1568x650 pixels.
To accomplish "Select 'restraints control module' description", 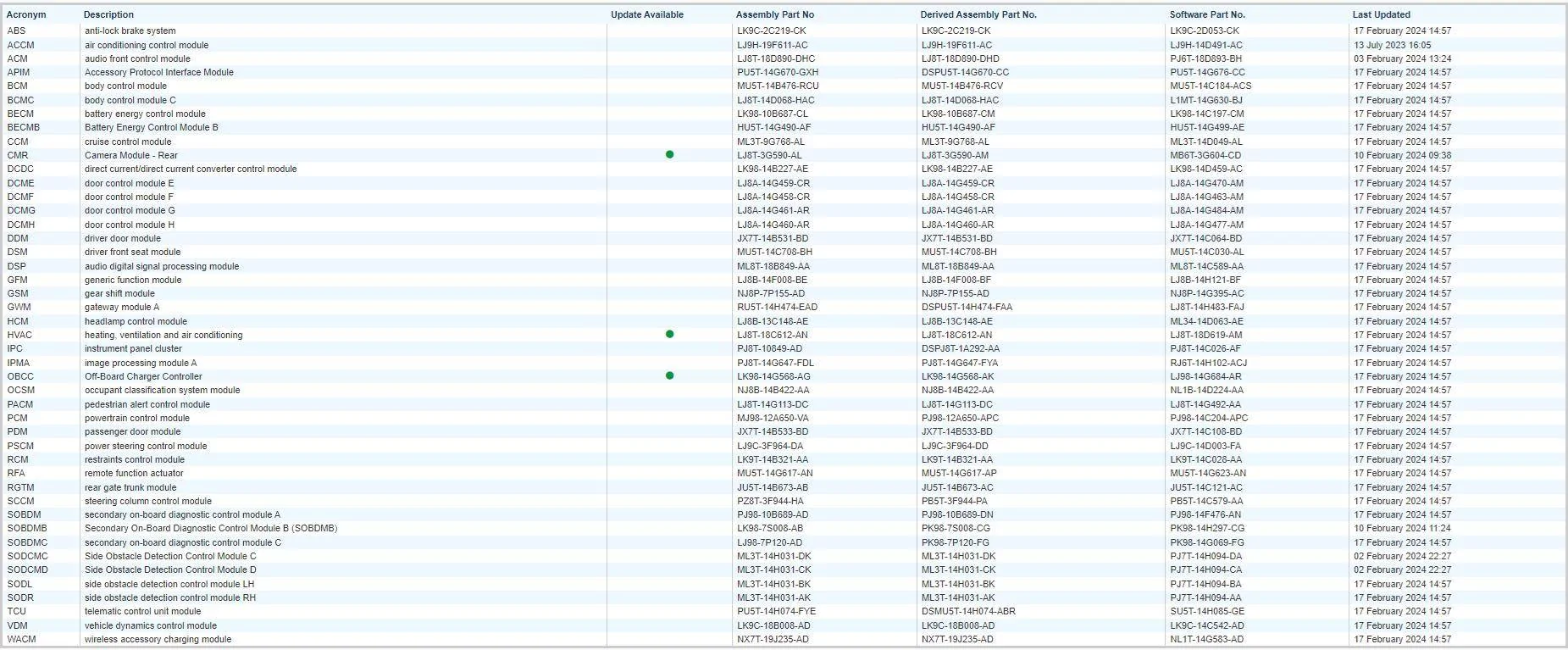I will [135, 460].
